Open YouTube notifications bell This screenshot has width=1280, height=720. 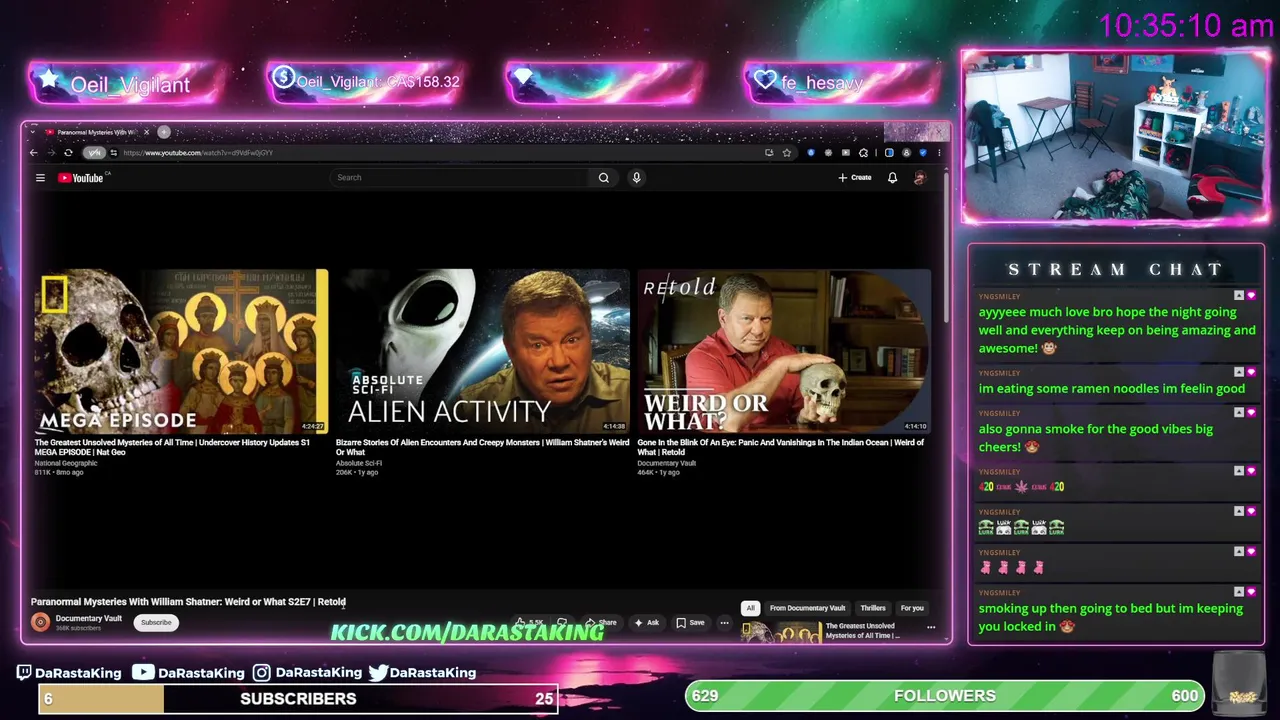pyautogui.click(x=892, y=178)
